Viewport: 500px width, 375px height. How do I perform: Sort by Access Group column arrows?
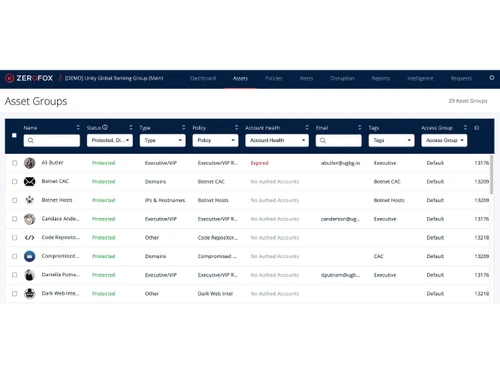pos(465,127)
